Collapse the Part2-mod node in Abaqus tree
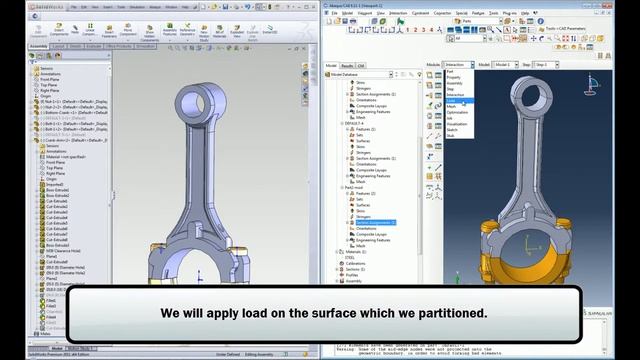640x360 pixels. click(x=342, y=188)
